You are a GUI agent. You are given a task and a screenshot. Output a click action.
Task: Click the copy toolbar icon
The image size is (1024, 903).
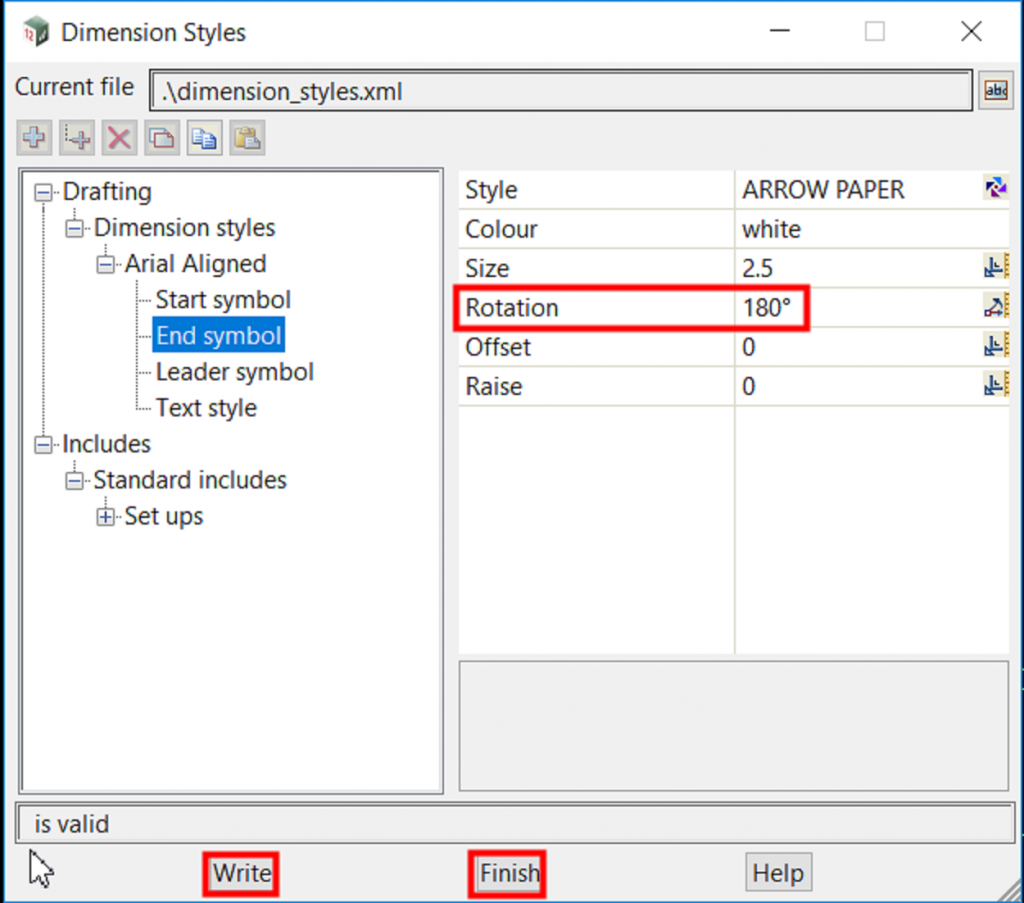[204, 138]
